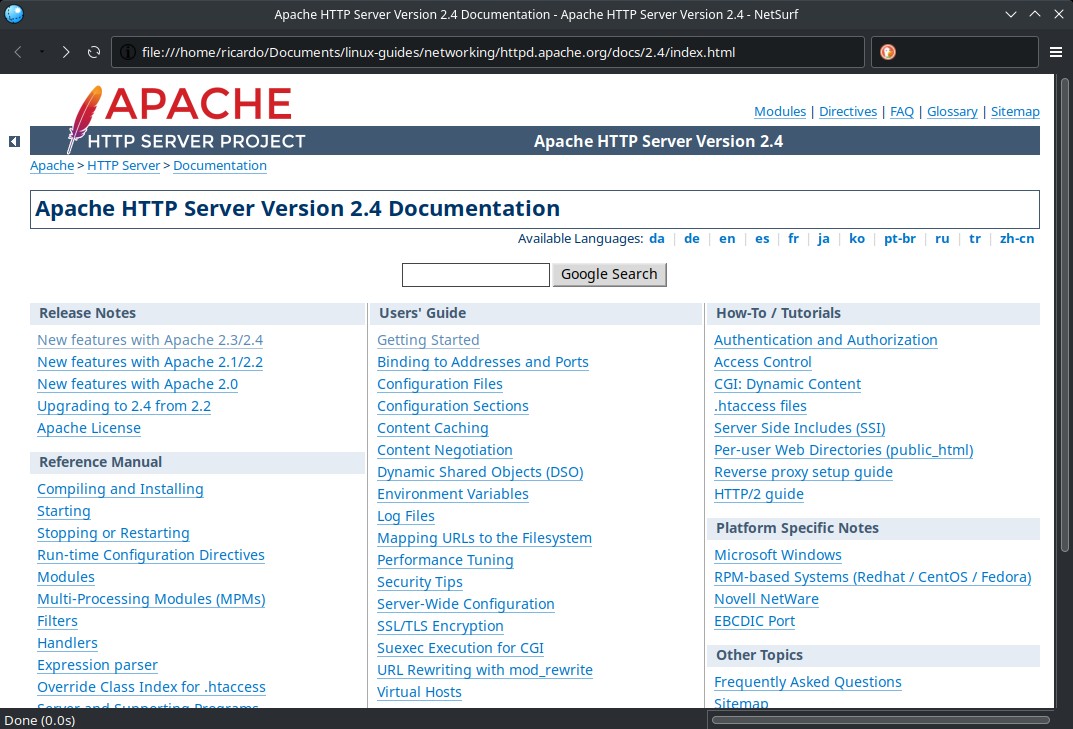Switch language to fr
Screen dimensions: 1073x729
click(793, 238)
